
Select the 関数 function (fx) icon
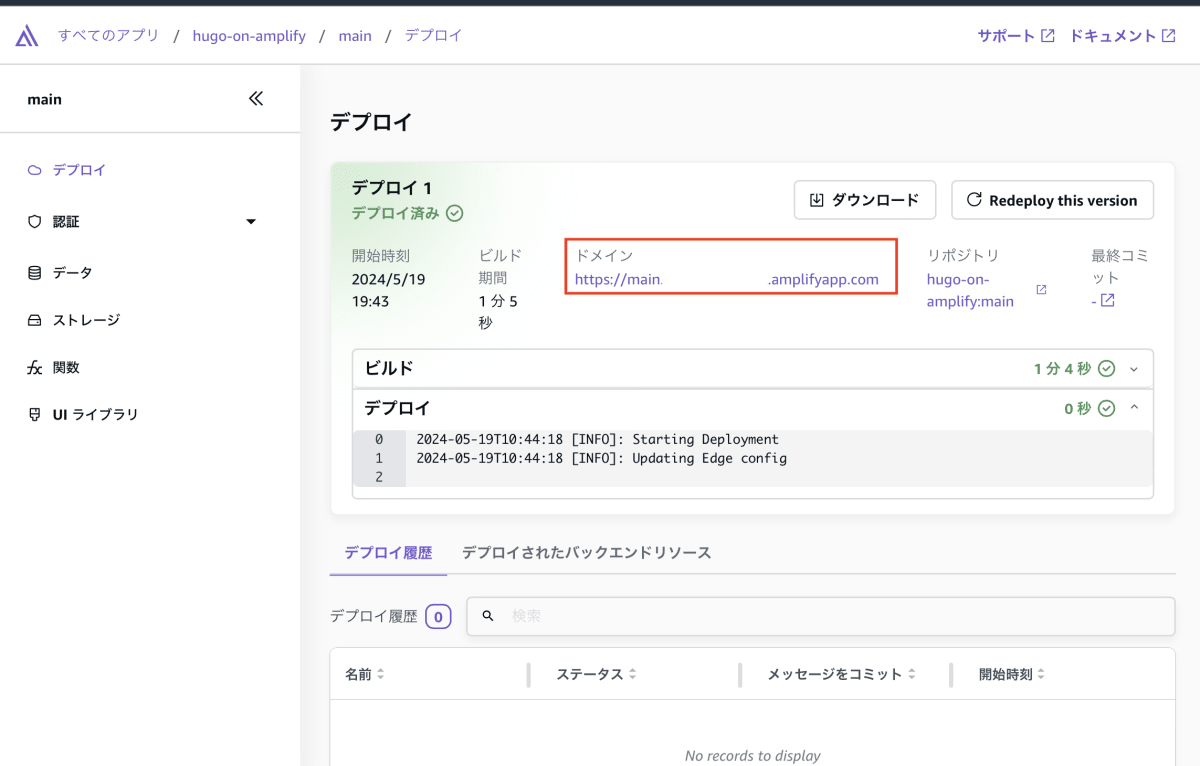pos(35,367)
